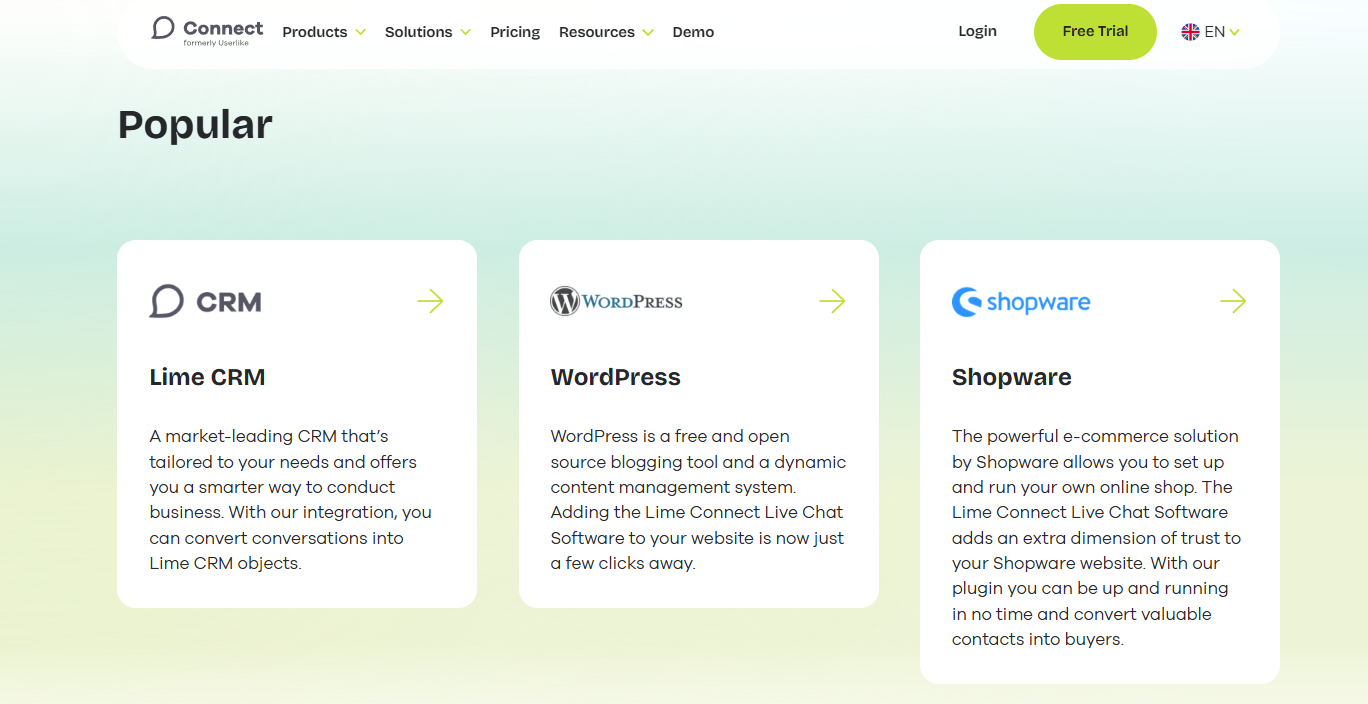Select the WordPress heading link
This screenshot has height=704, width=1368.
(x=615, y=377)
